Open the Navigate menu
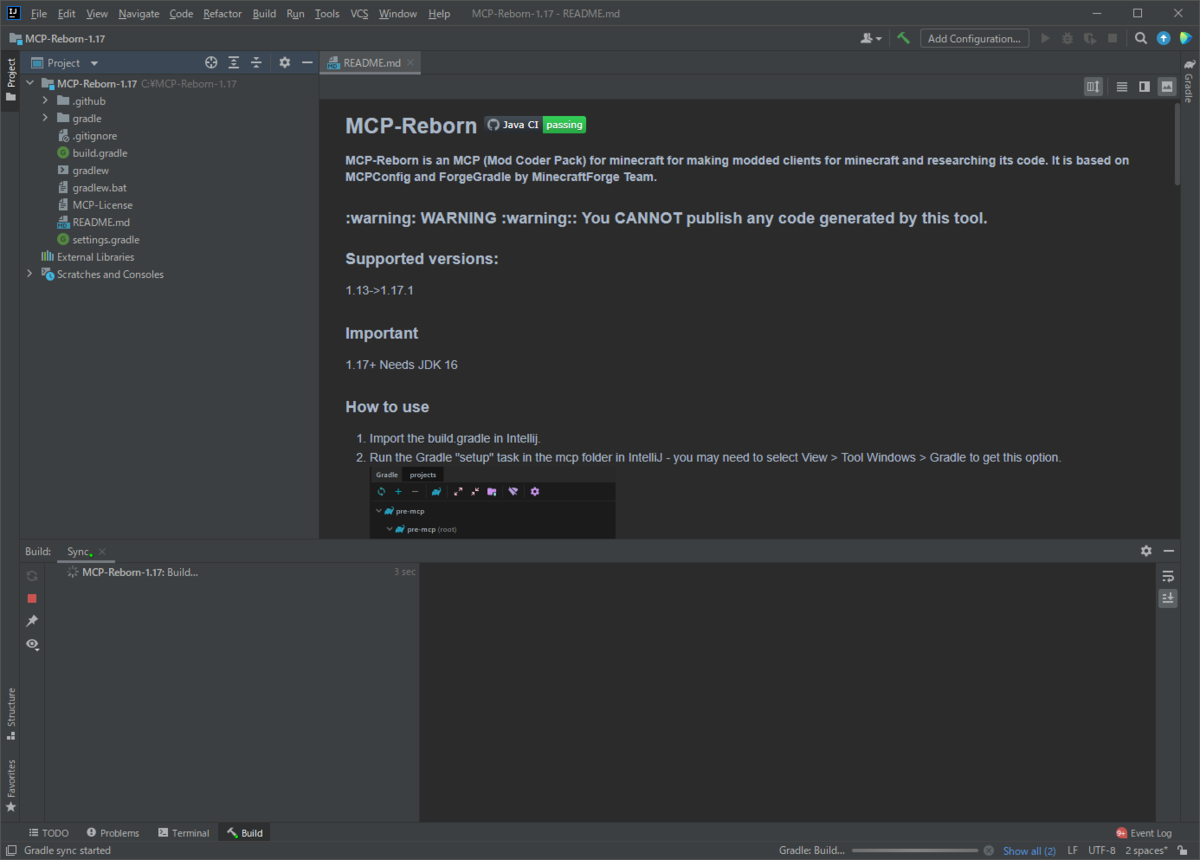The height and width of the screenshot is (860, 1200). (x=138, y=14)
